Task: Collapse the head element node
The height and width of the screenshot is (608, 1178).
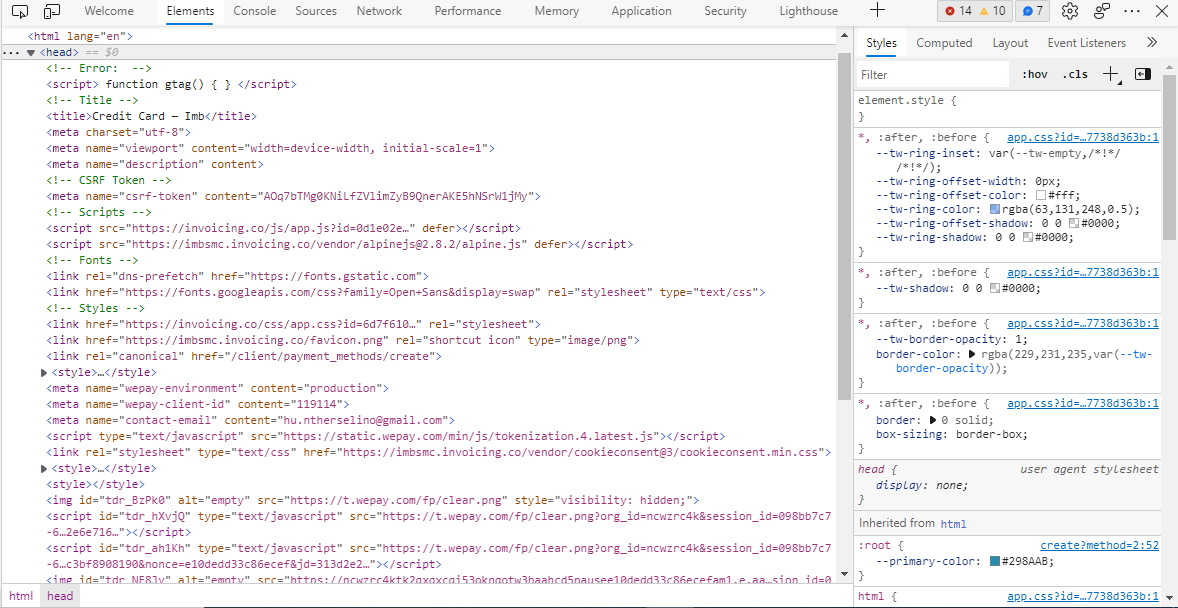Action: 31,53
